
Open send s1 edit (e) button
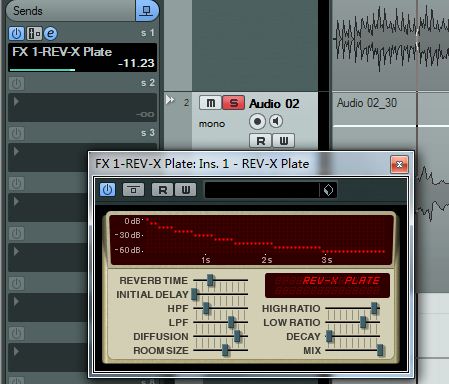(x=50, y=33)
